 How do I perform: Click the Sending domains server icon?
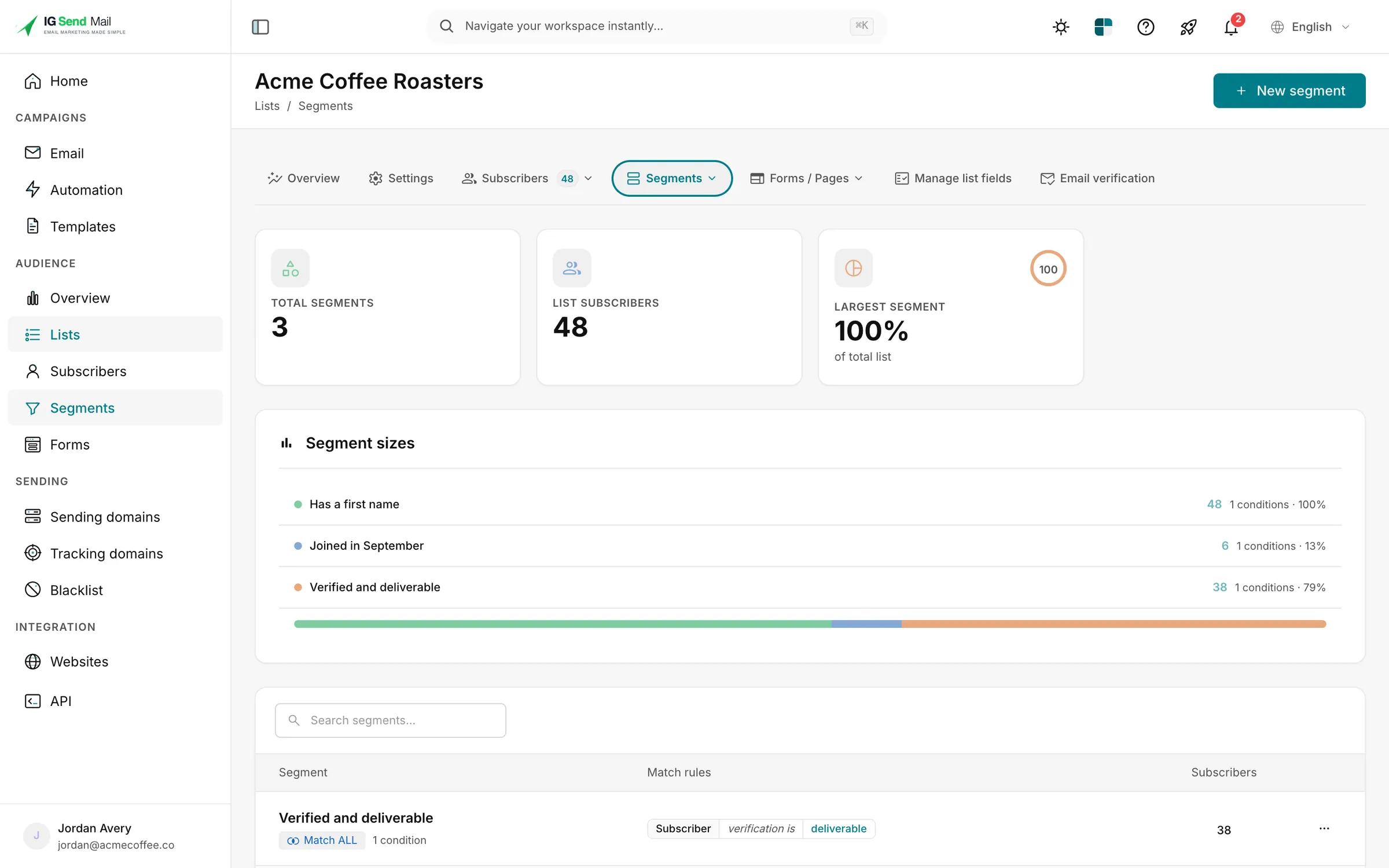[33, 516]
